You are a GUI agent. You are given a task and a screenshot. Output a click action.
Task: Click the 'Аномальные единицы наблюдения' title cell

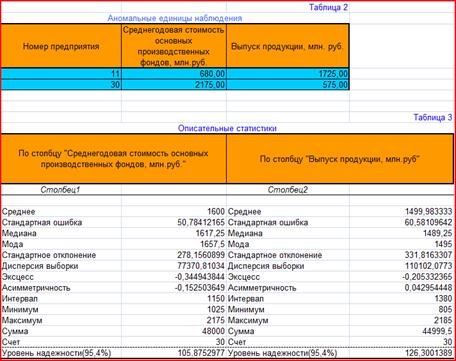coord(175,18)
